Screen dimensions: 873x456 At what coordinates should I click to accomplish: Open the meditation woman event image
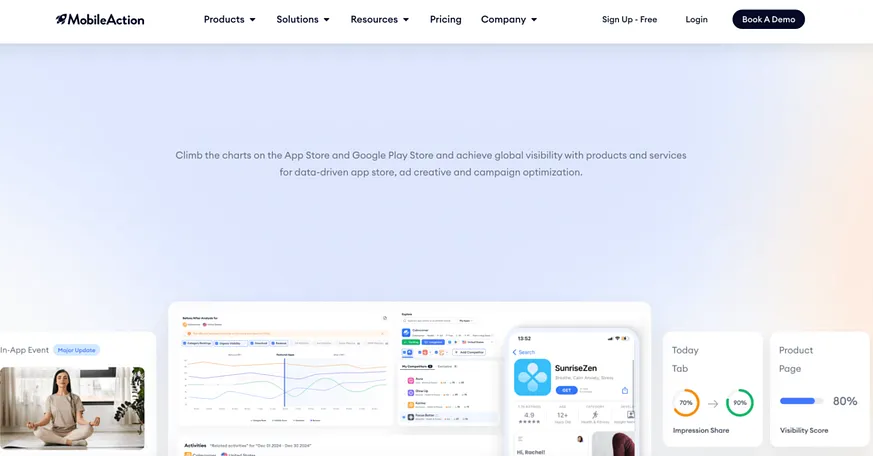click(72, 408)
